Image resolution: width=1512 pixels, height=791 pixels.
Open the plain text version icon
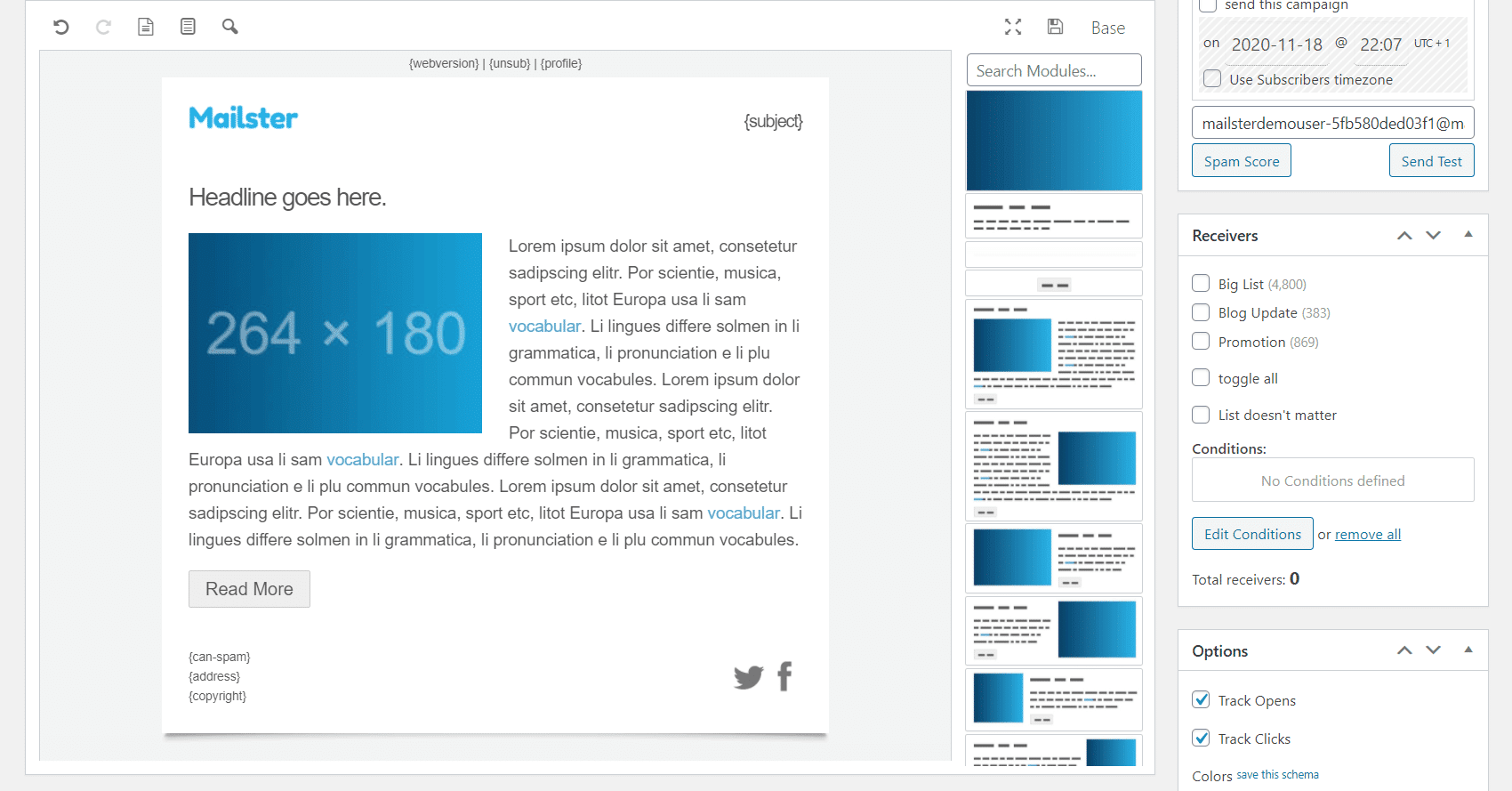click(x=188, y=27)
